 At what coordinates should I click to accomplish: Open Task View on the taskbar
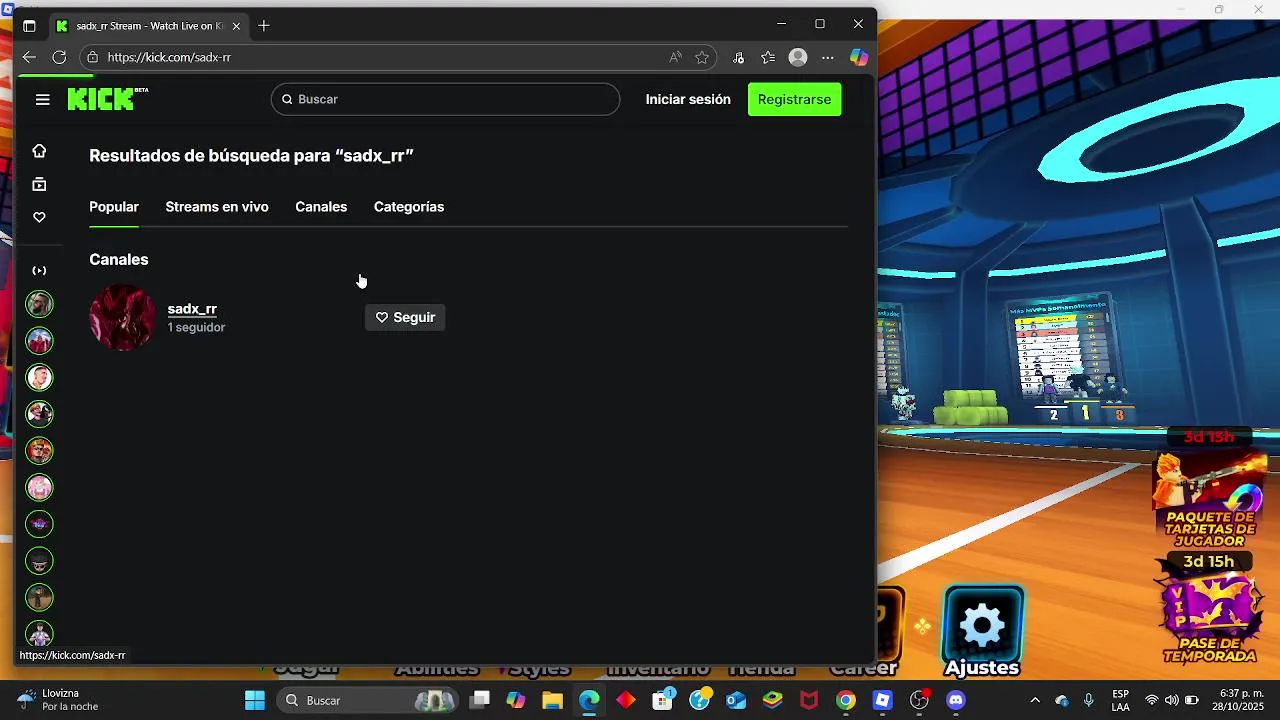tap(481, 700)
